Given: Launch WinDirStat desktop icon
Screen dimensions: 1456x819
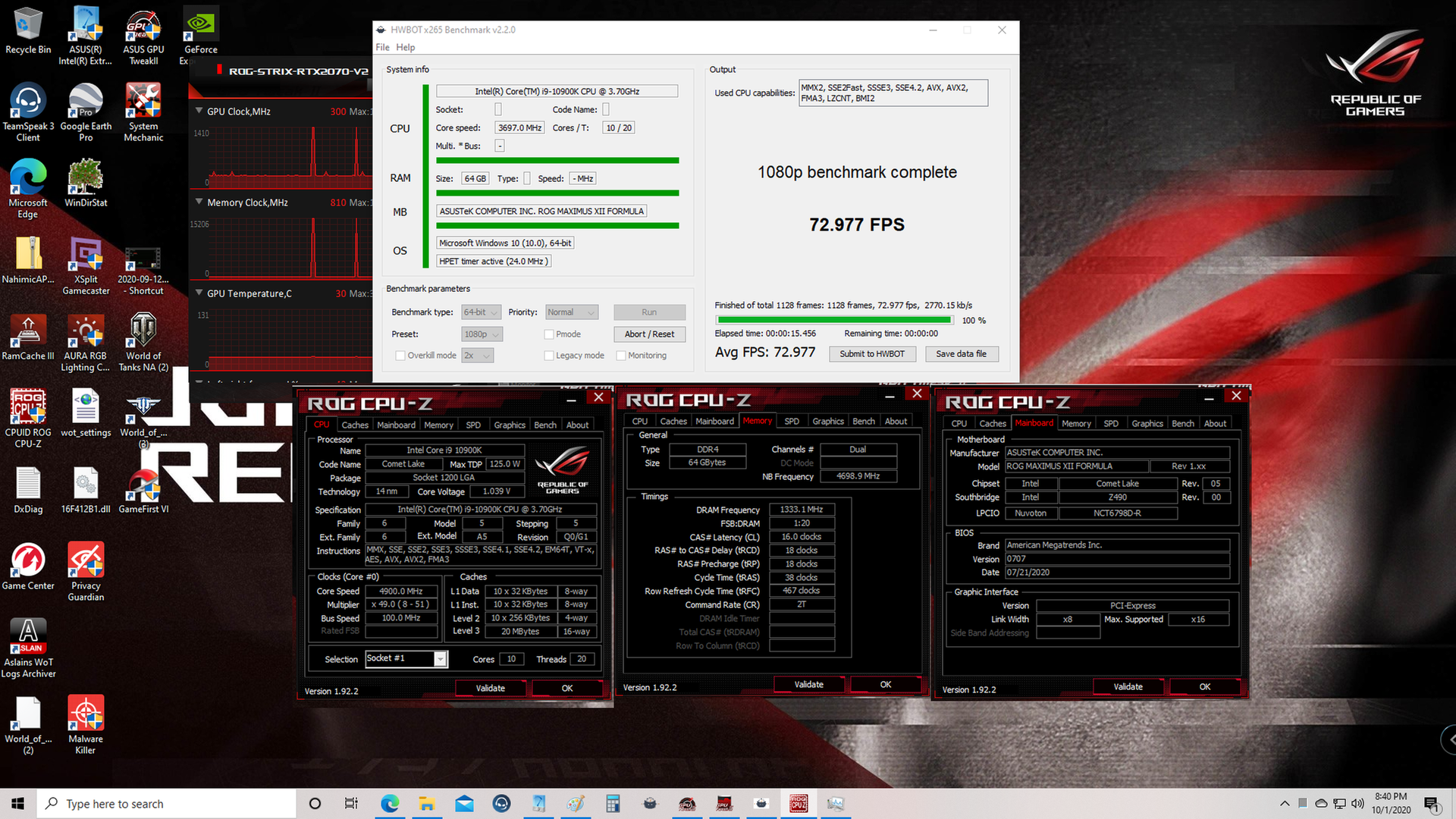Looking at the screenshot, I should coord(86,184).
